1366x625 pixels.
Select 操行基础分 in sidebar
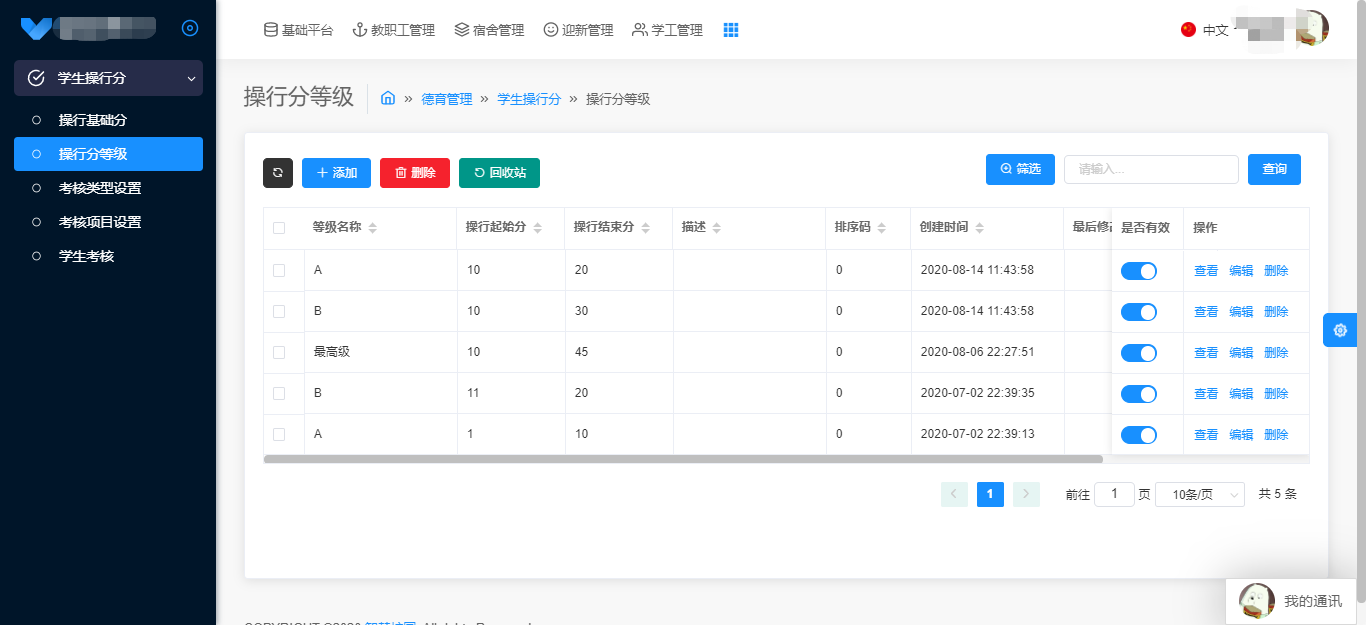pyautogui.click(x=108, y=120)
